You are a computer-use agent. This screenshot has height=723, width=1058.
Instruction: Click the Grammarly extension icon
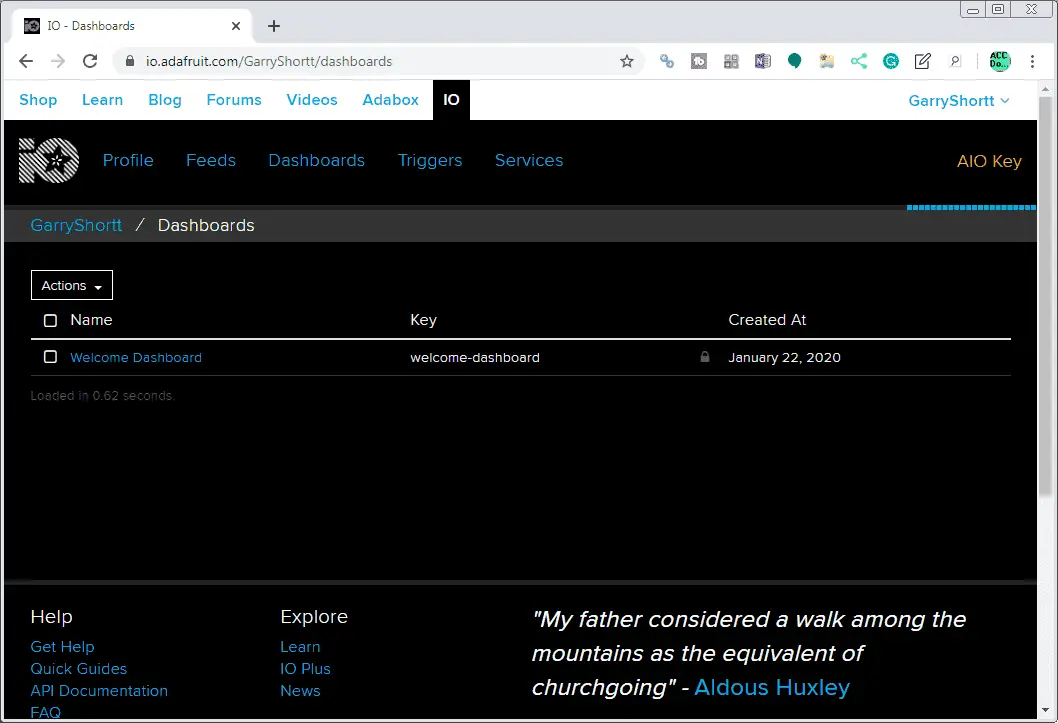click(891, 61)
